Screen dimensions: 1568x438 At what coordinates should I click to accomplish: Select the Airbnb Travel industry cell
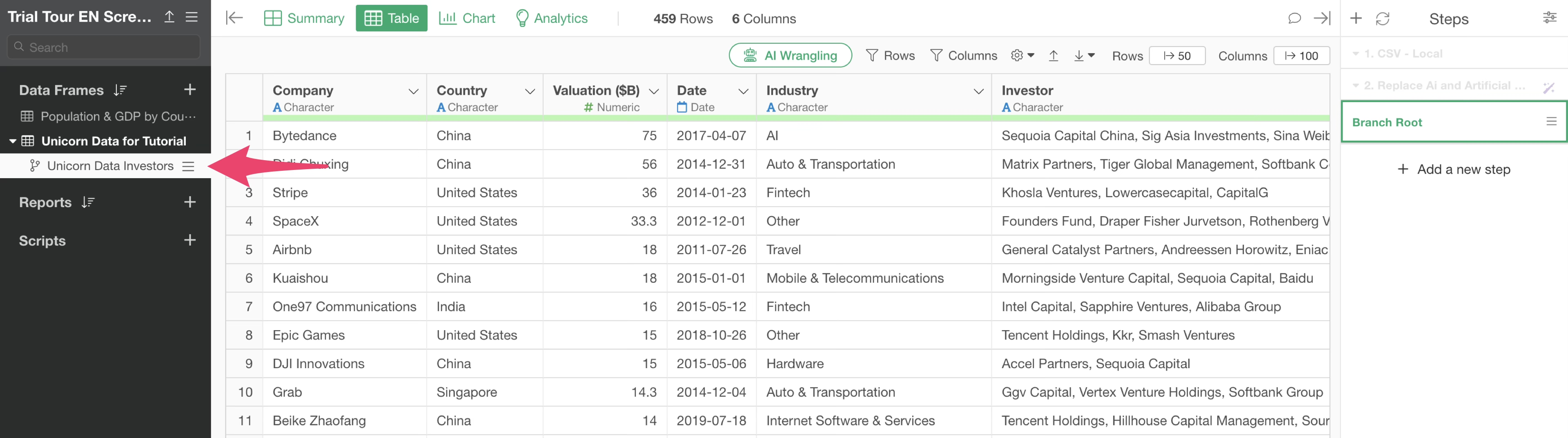click(873, 250)
